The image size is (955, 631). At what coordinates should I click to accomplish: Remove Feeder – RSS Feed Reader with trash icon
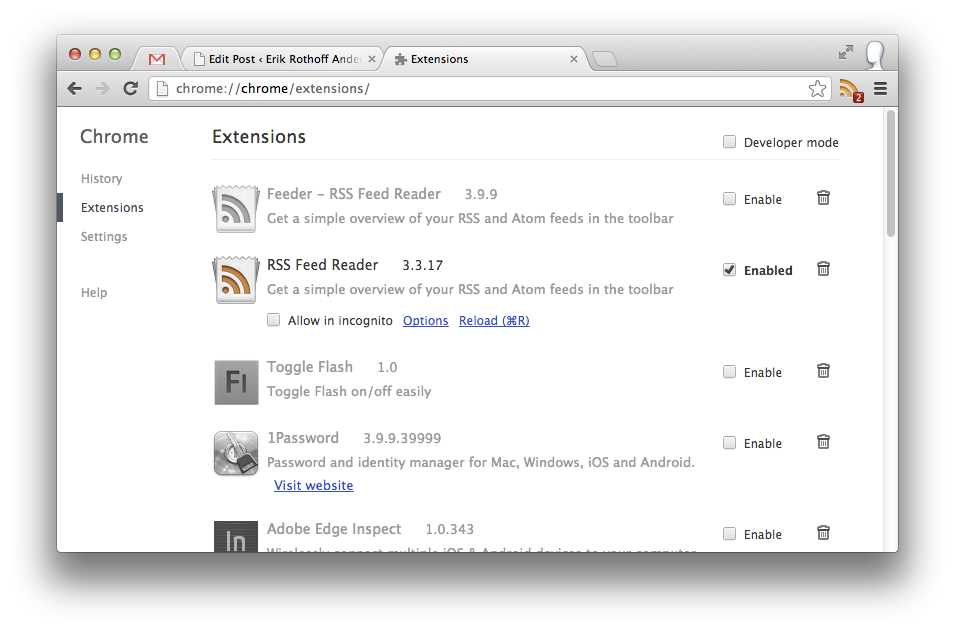point(823,198)
